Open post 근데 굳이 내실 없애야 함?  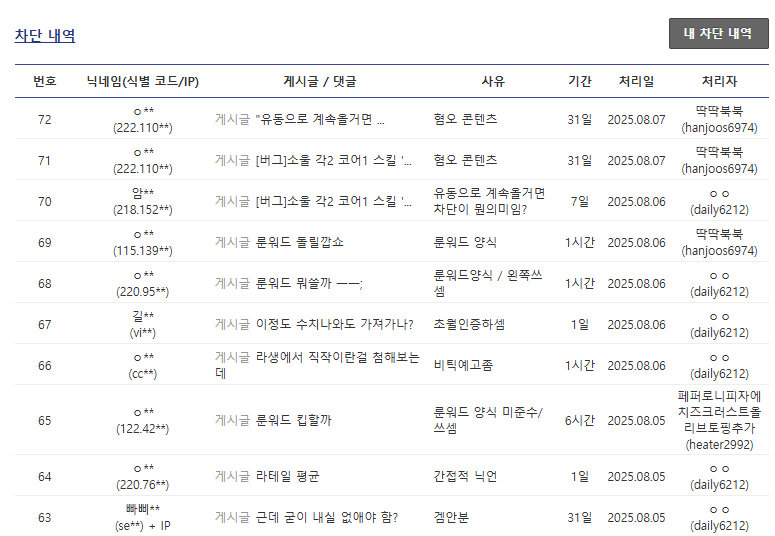pyautogui.click(x=327, y=517)
